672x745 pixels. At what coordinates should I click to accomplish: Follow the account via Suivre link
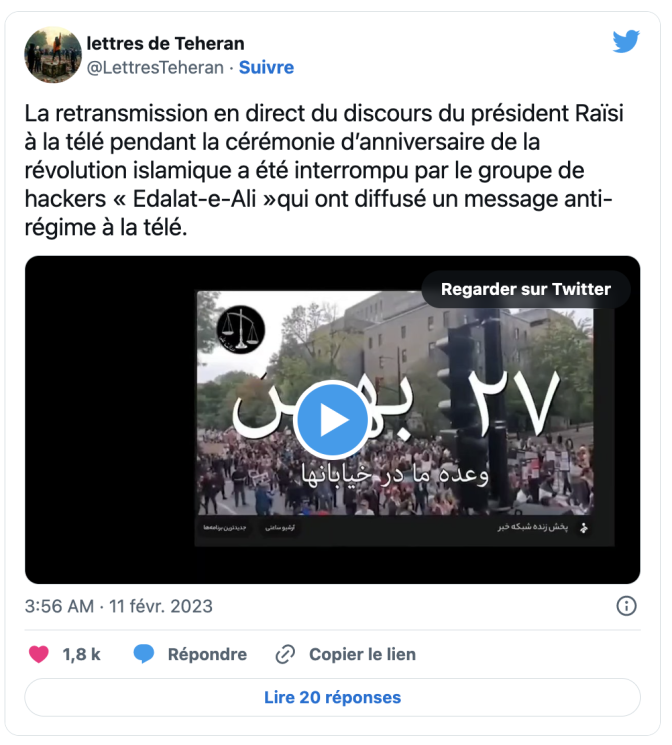(266, 67)
